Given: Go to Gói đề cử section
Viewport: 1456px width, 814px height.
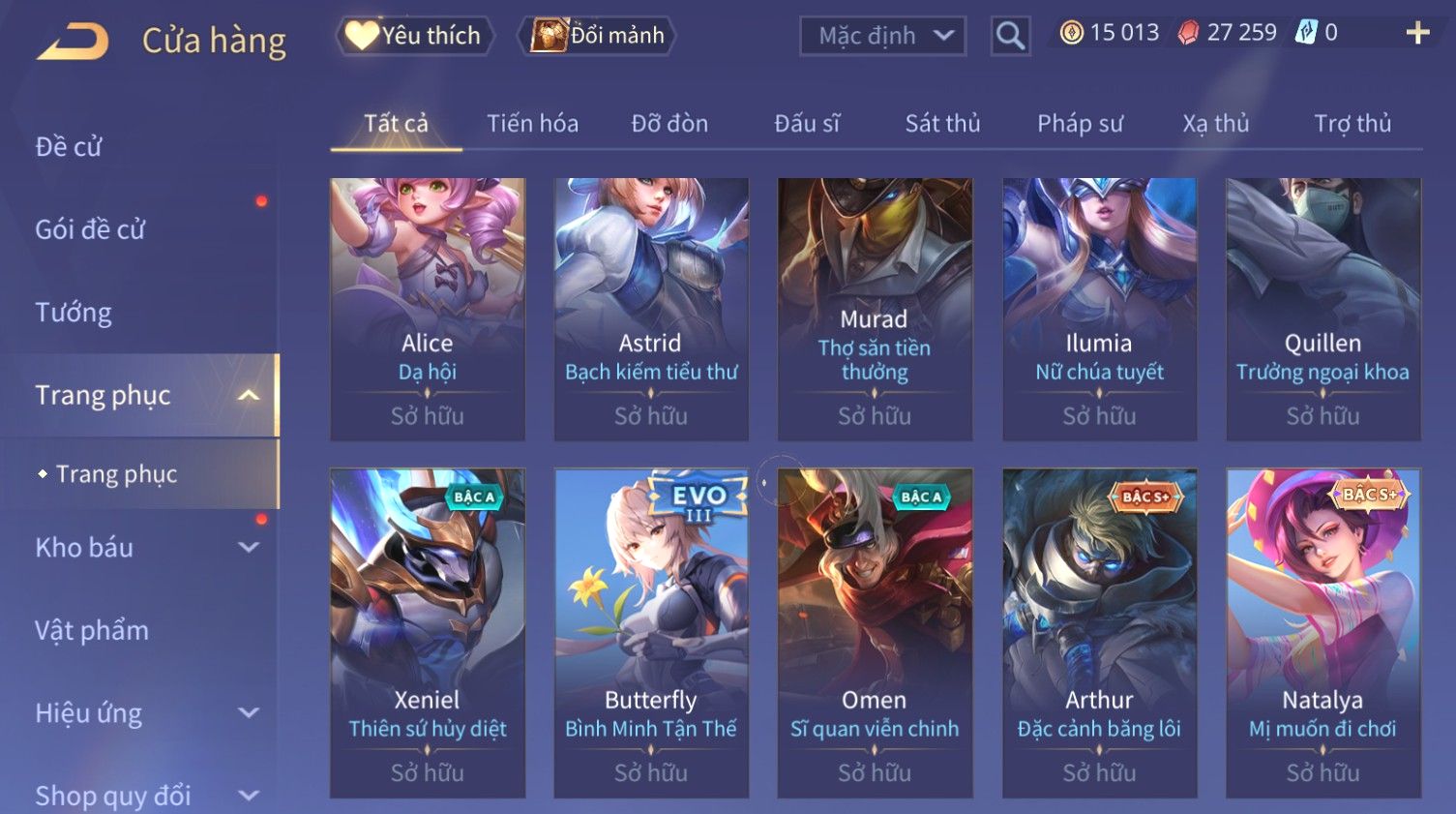Looking at the screenshot, I should pyautogui.click(x=90, y=229).
